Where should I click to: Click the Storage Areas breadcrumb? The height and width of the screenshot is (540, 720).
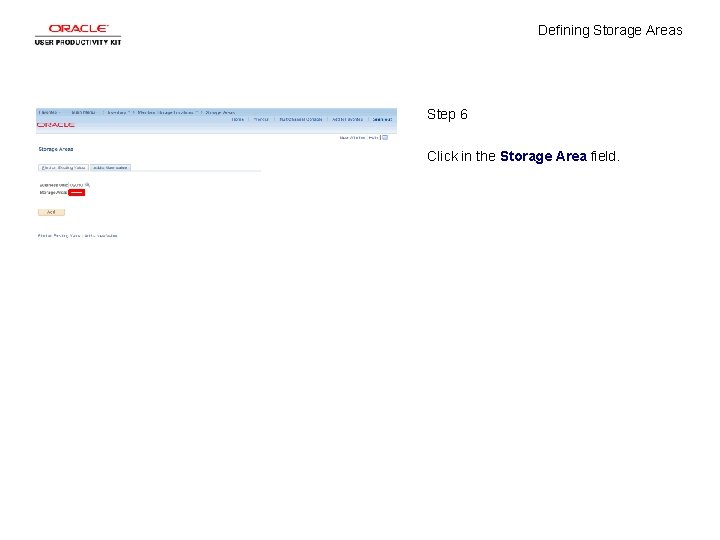(x=220, y=112)
